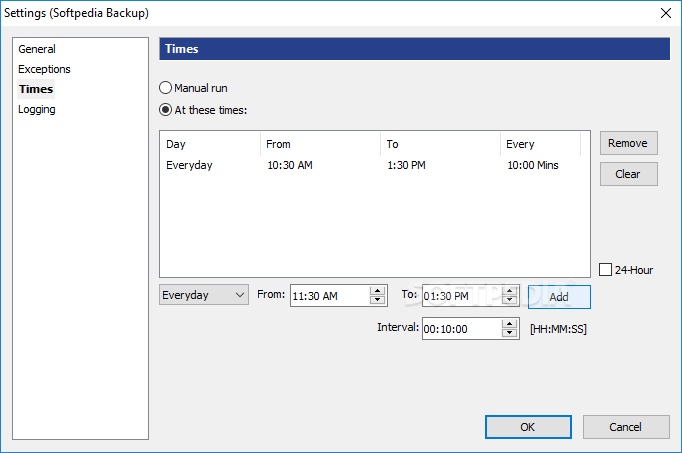Click the From column header

[321, 144]
